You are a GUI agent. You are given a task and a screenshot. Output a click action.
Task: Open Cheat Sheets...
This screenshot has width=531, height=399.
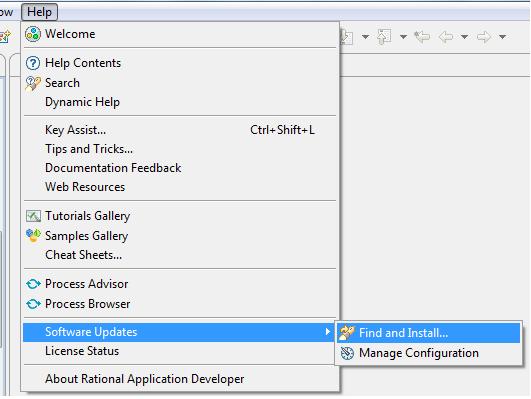[x=83, y=255]
